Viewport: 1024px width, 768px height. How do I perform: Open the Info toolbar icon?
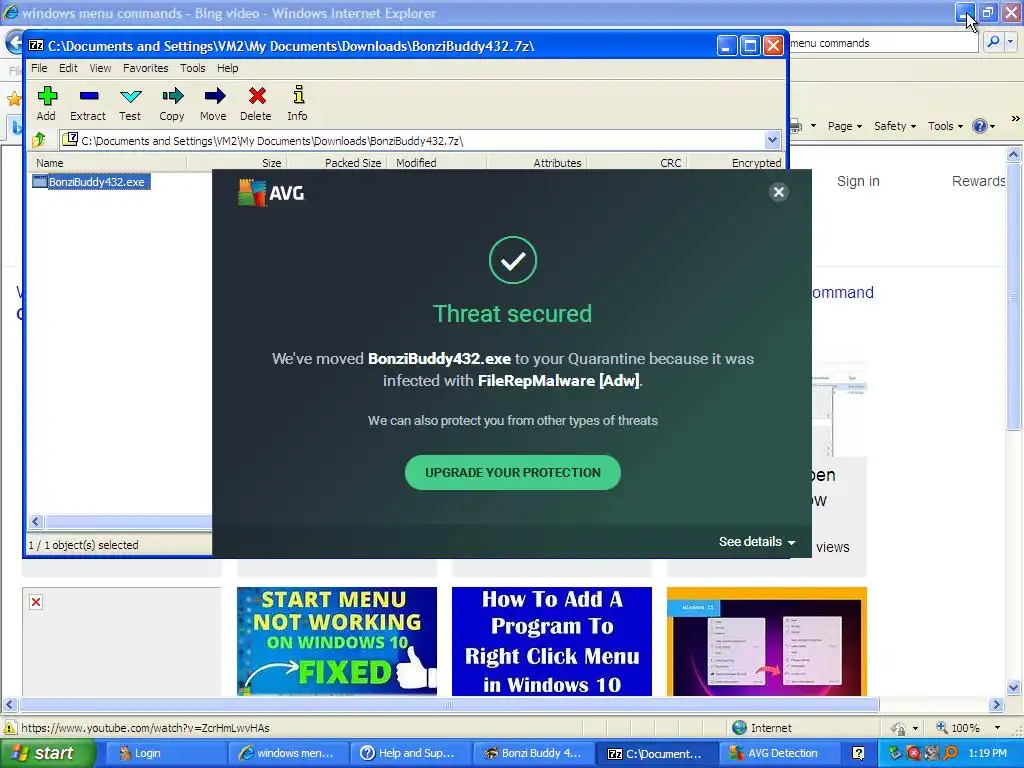pyautogui.click(x=298, y=103)
